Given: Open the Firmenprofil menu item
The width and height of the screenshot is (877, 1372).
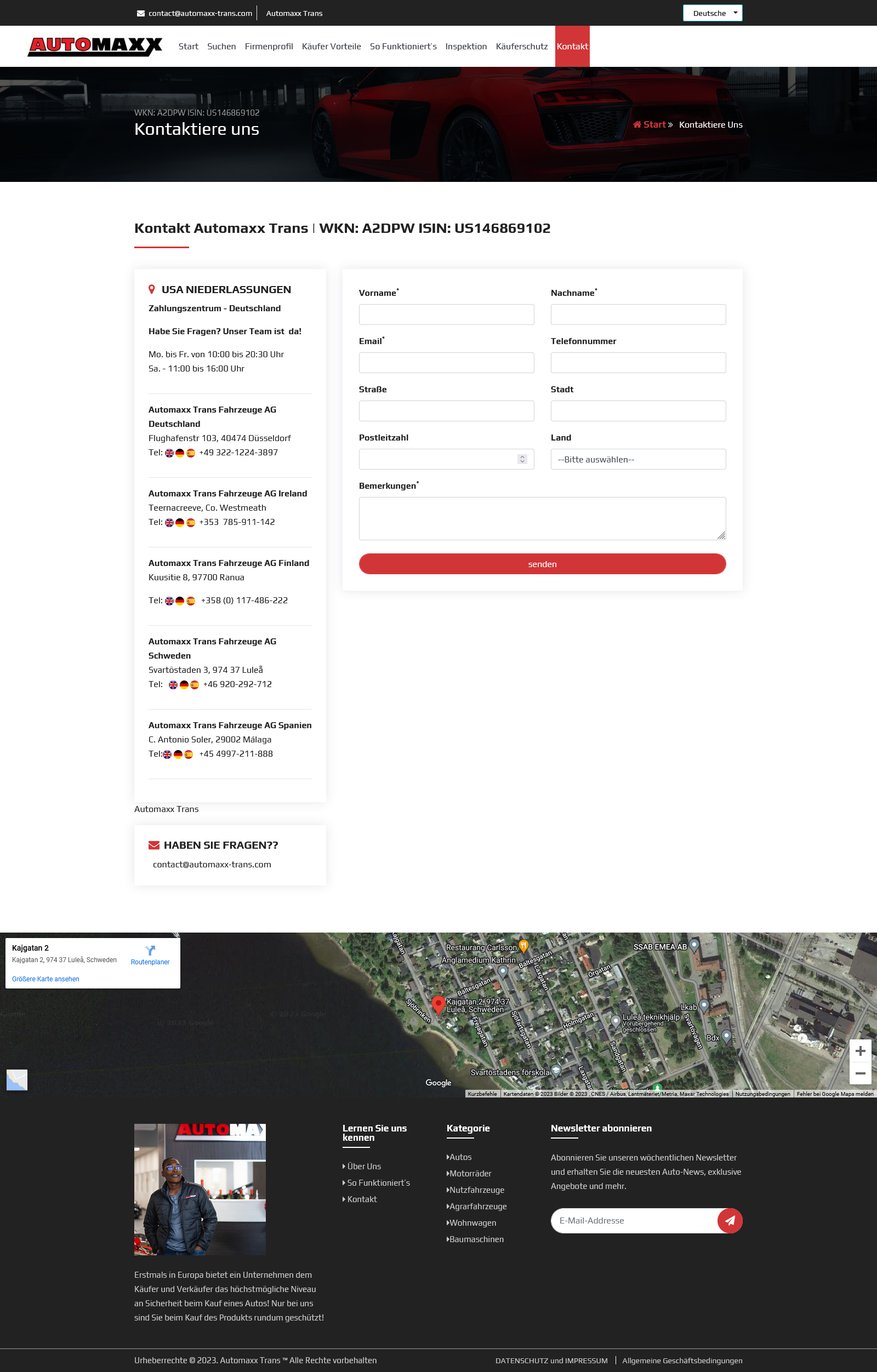Looking at the screenshot, I should point(269,46).
